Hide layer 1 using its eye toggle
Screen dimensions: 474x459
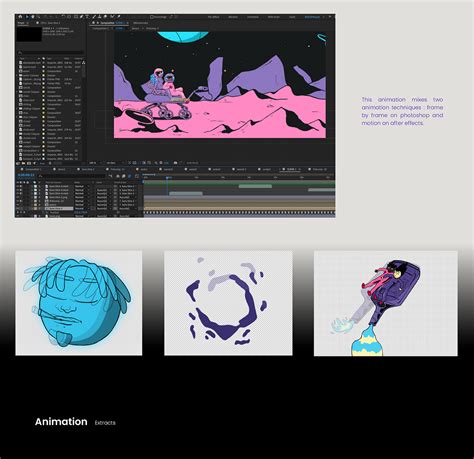[18, 186]
